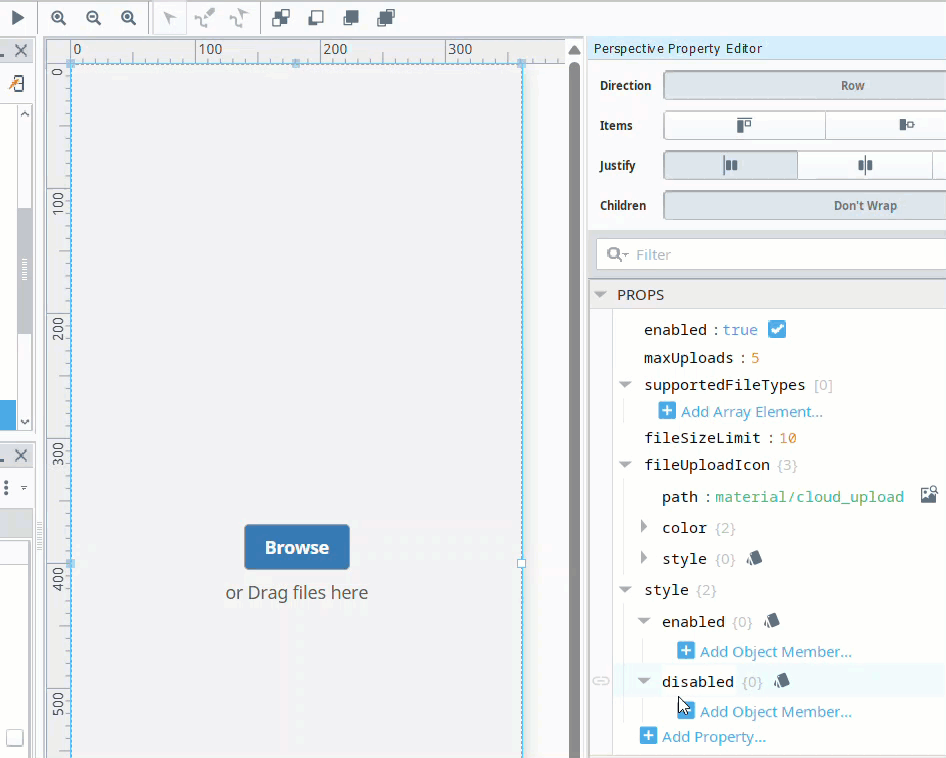The width and height of the screenshot is (946, 758).
Task: Click the 'or Drag files here' text
Action: coord(297,593)
